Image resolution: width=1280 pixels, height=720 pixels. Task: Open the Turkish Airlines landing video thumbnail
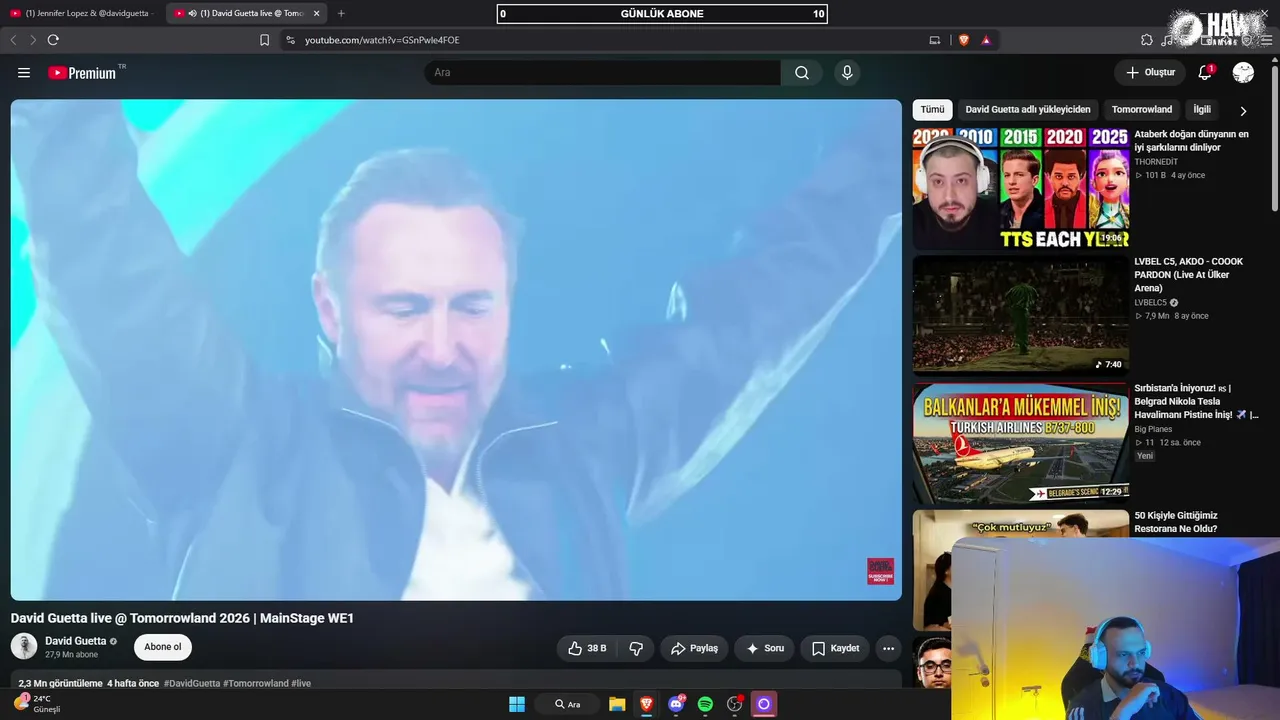1021,443
